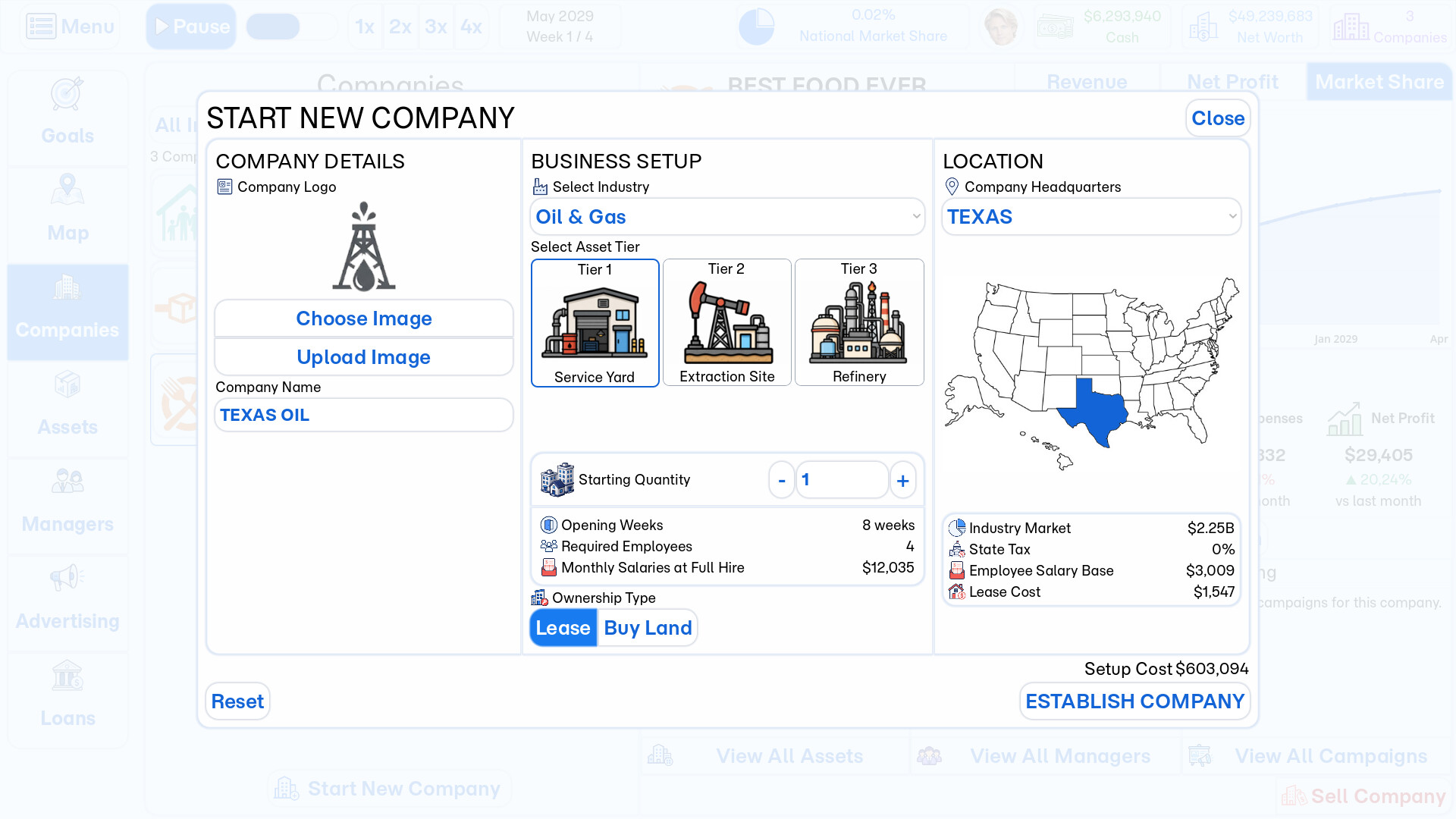
Task: Click the national market share pie icon
Action: (x=756, y=27)
